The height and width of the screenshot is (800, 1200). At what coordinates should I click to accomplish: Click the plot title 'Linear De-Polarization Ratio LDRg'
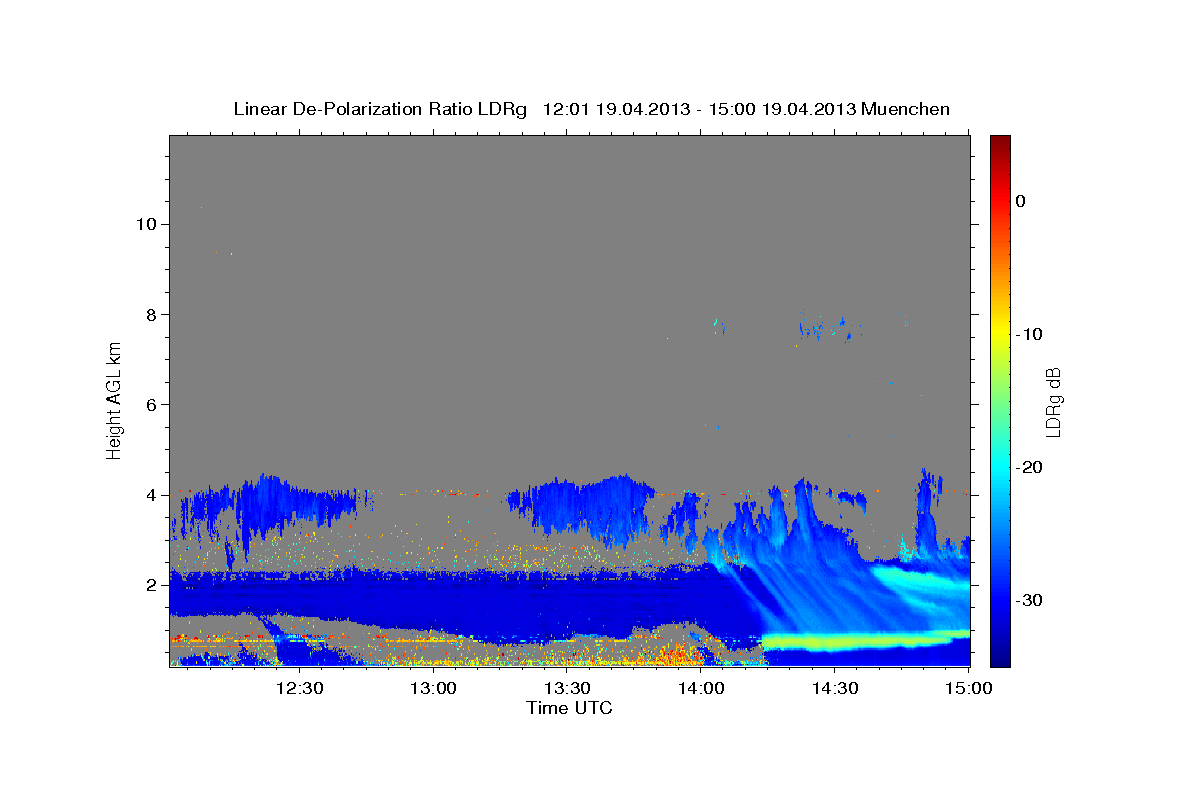(380, 109)
